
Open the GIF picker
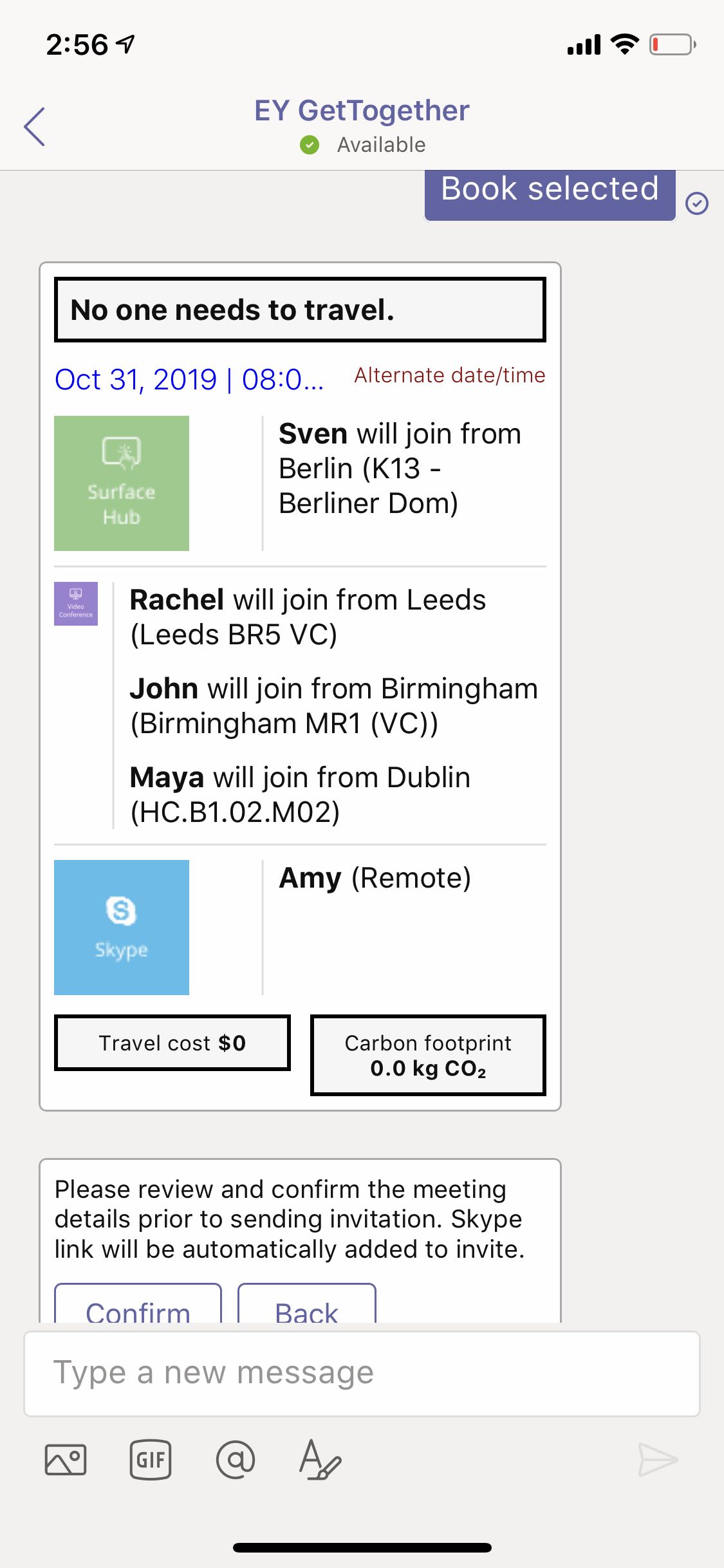[x=151, y=1459]
